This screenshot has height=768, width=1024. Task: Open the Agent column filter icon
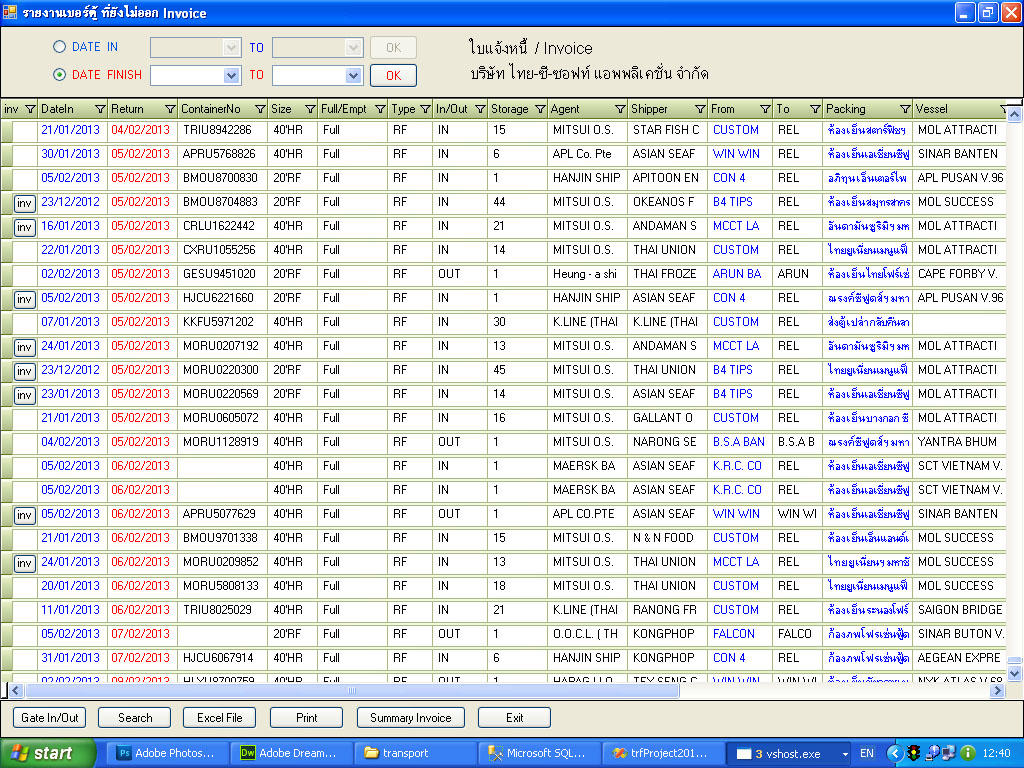point(619,109)
